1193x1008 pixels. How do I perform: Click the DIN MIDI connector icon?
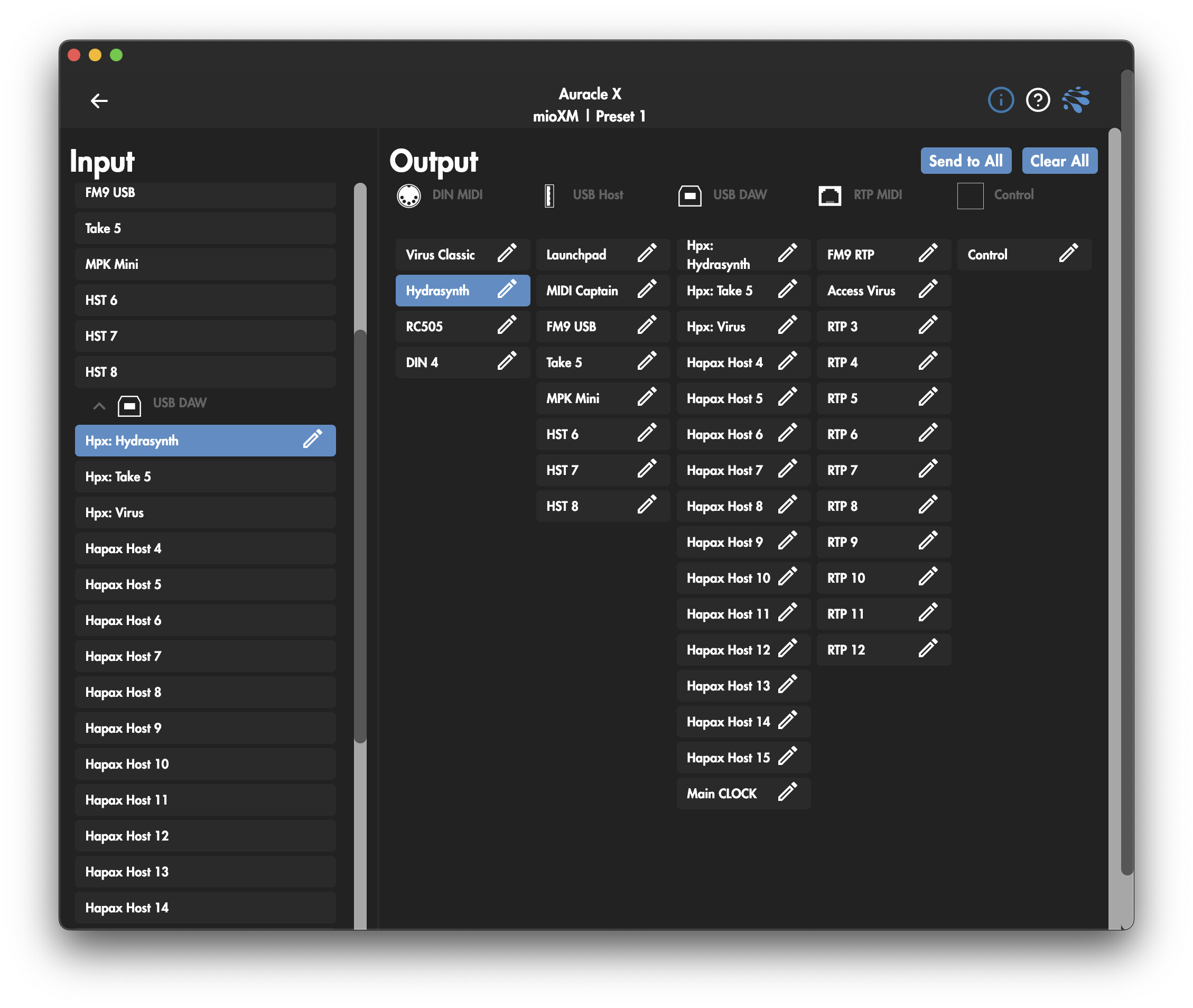tap(408, 195)
